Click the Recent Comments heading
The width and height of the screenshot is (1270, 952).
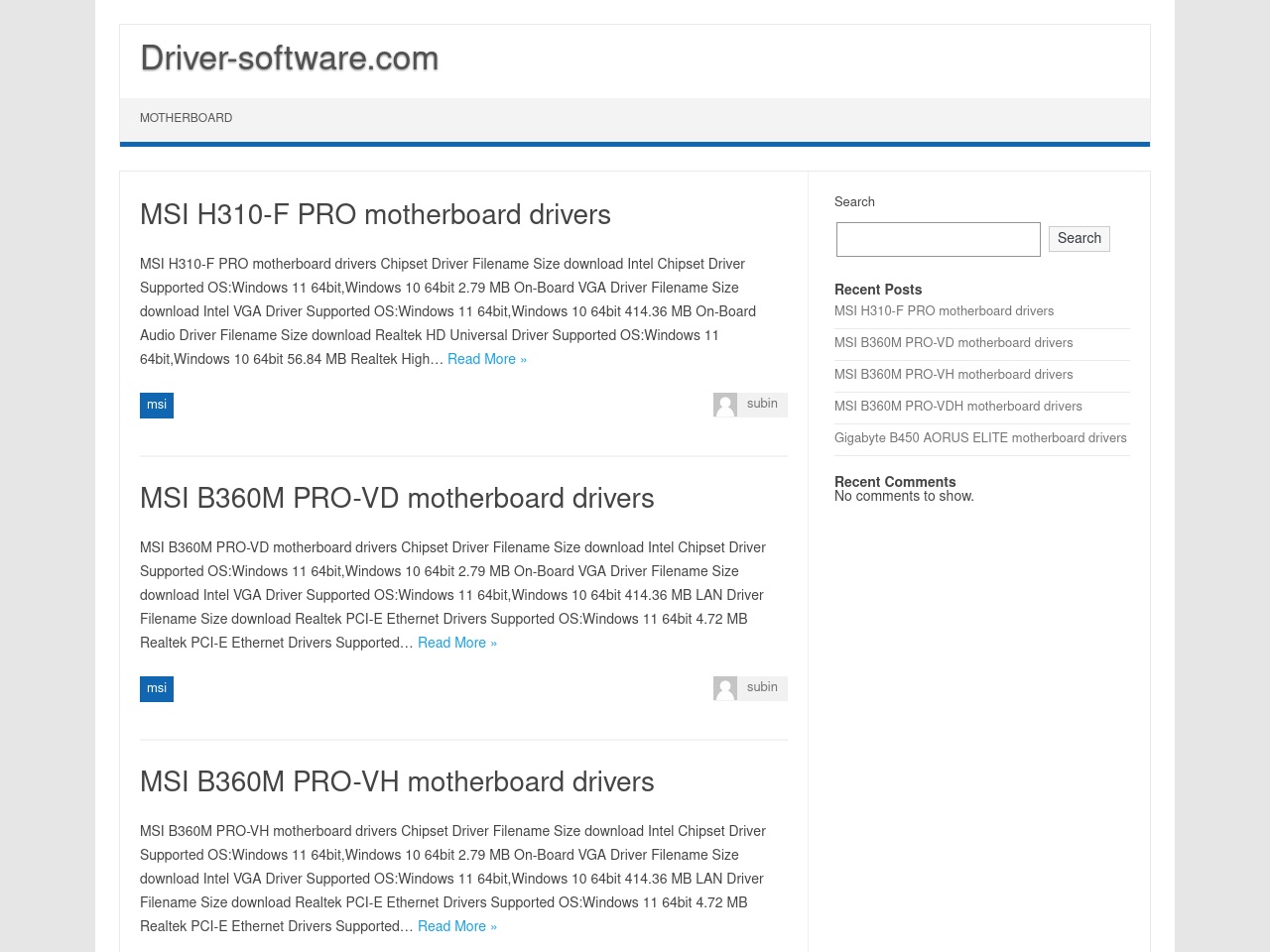point(895,482)
